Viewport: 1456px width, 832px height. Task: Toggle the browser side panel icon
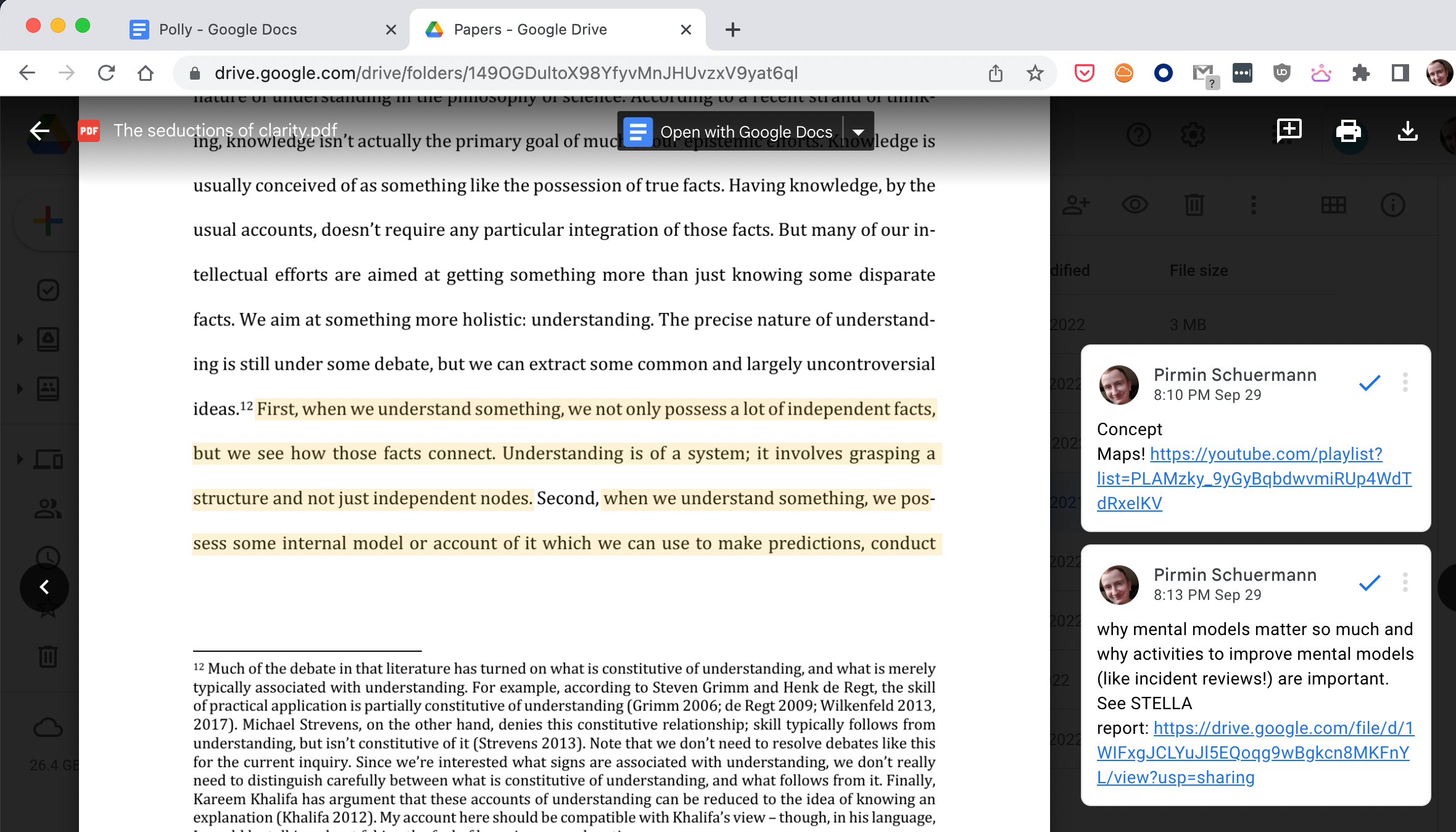coord(1400,73)
